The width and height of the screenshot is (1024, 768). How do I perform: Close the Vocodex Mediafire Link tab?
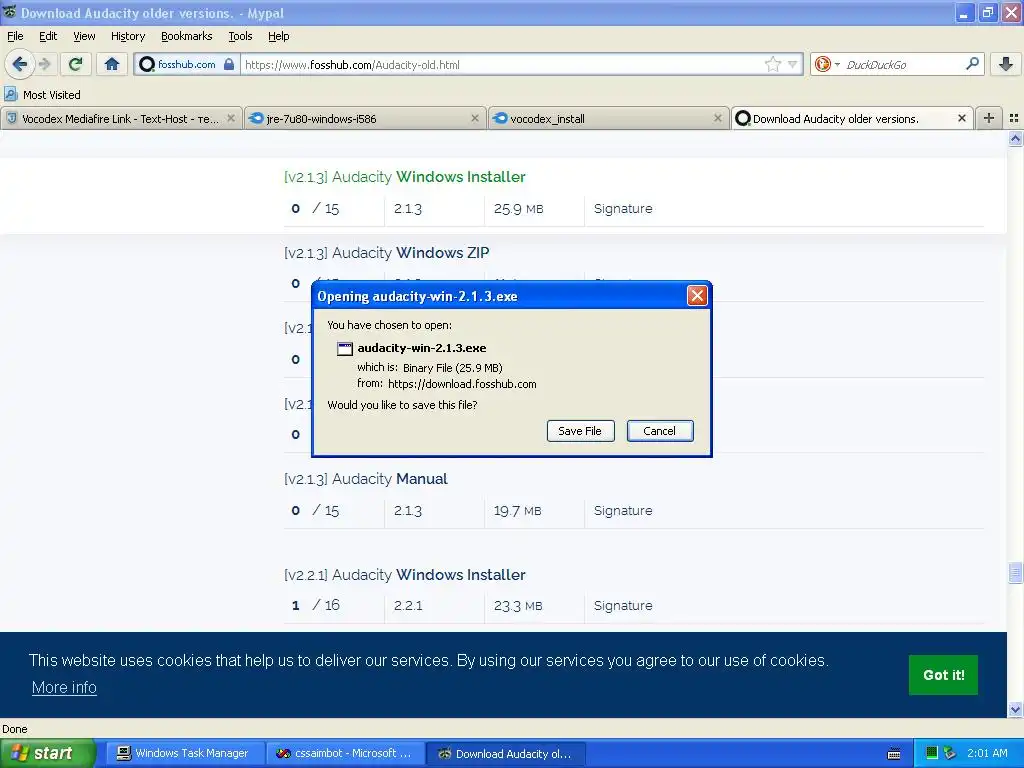pyautogui.click(x=231, y=118)
